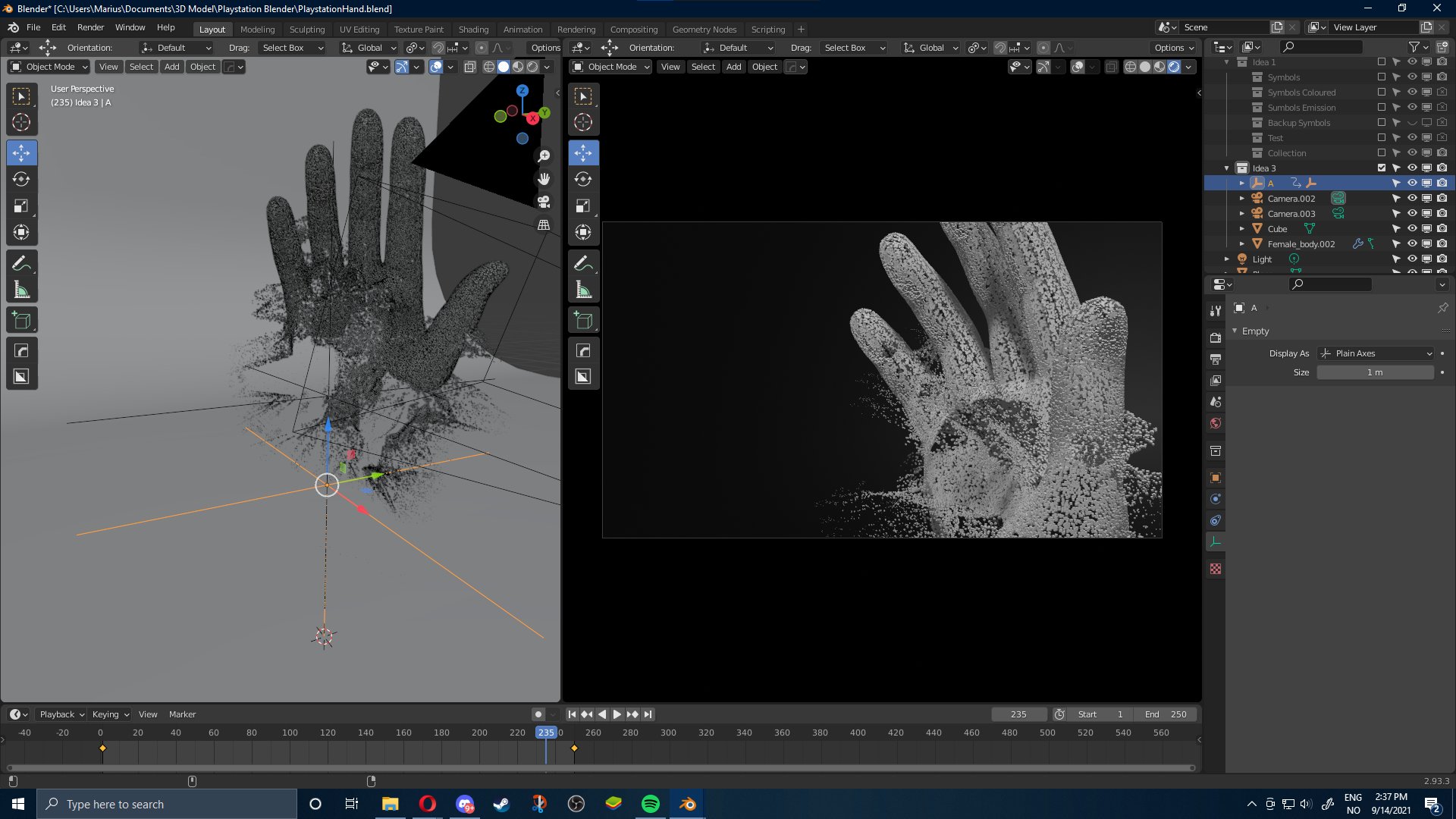Select rendered shading in right viewport

tap(1174, 67)
